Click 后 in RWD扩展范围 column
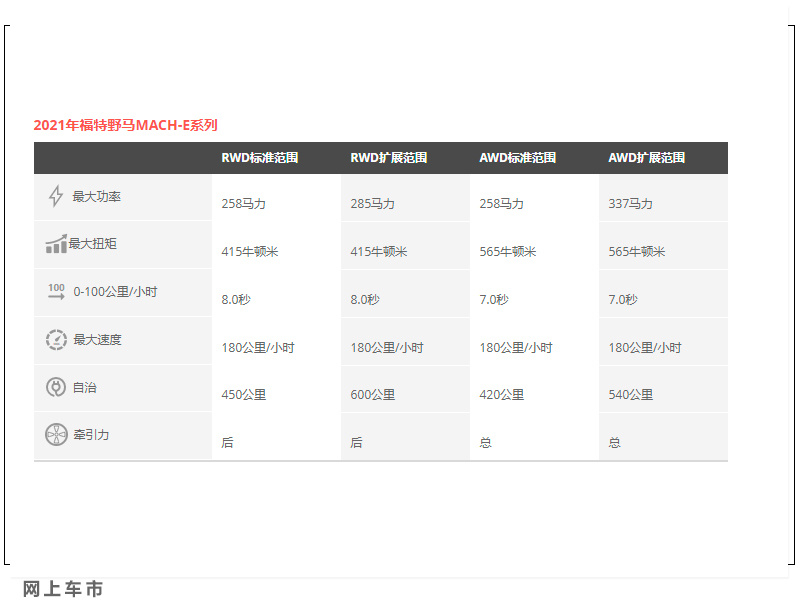This screenshot has width=800, height=600. pos(357,442)
